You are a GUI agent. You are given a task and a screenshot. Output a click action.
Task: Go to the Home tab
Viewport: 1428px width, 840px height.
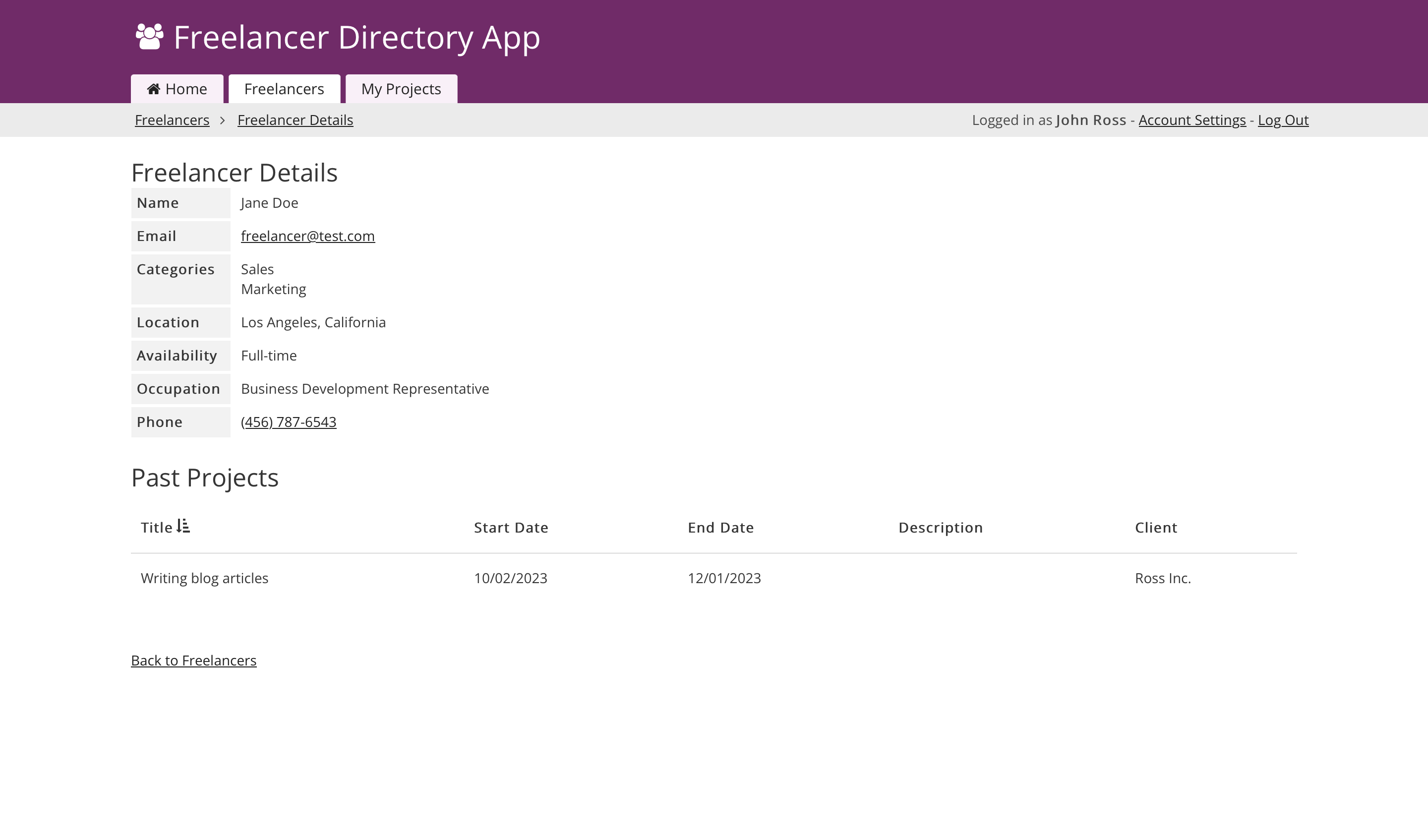click(x=177, y=89)
